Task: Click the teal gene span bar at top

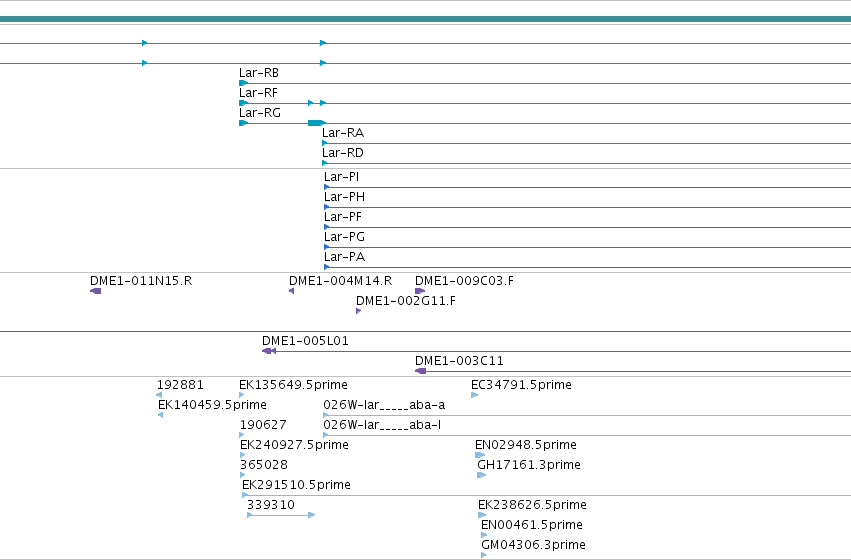Action: pos(426,20)
